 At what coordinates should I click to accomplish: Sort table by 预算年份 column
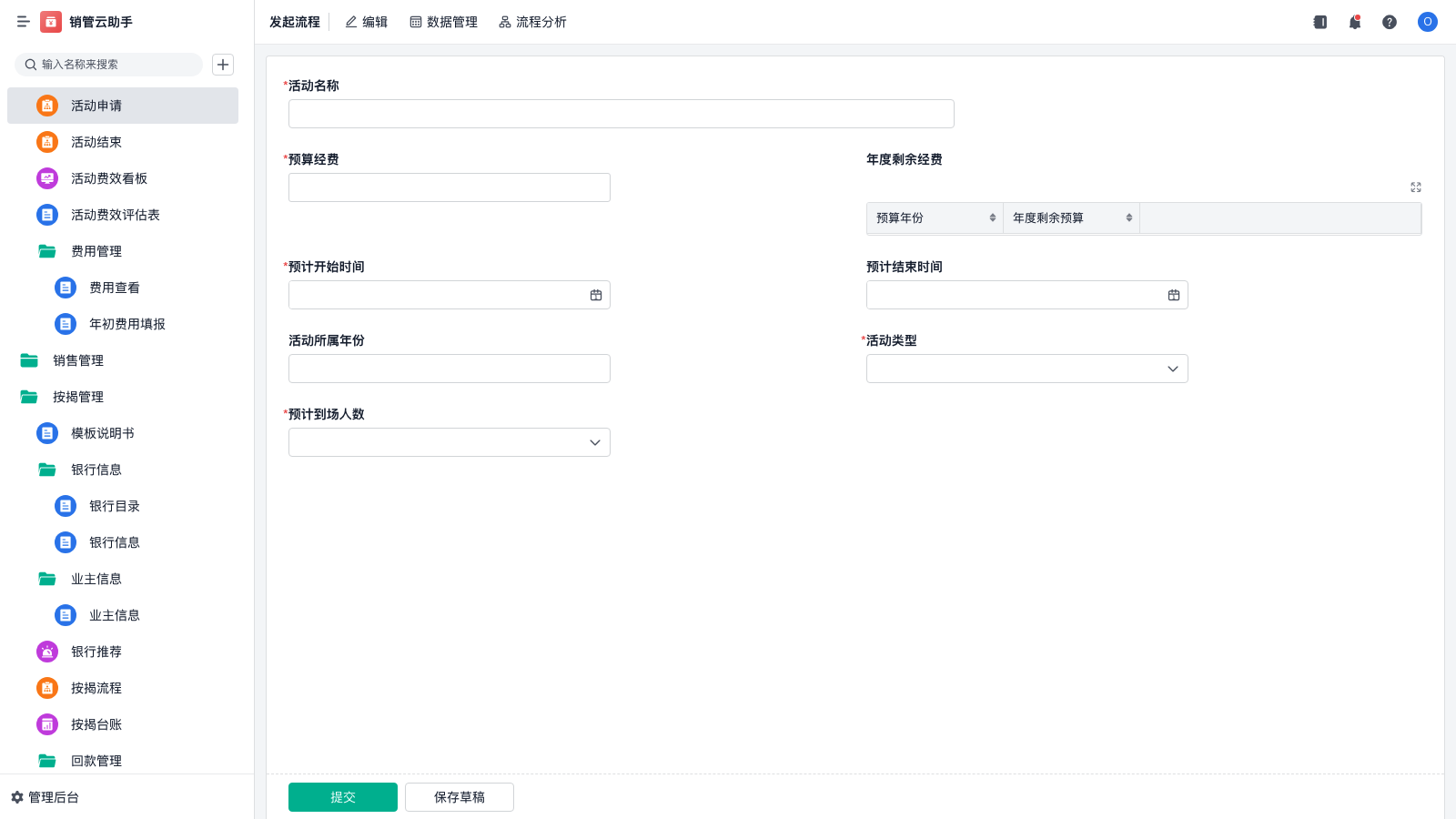click(992, 218)
